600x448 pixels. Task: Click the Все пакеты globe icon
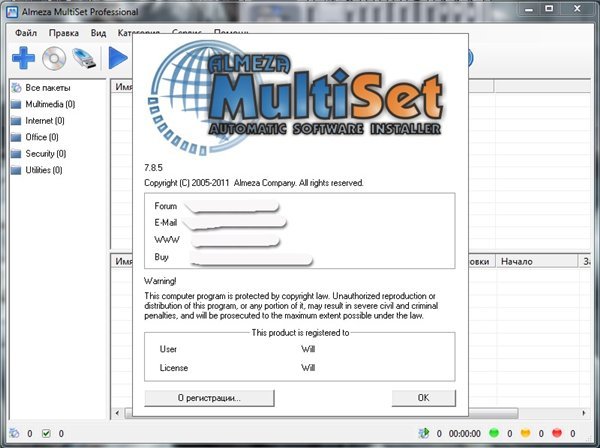click(16, 88)
